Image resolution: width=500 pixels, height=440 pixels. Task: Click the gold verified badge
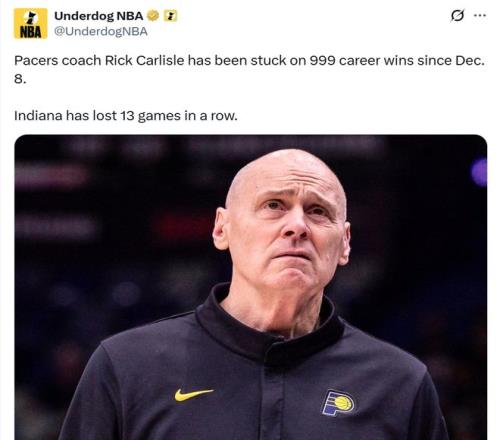(x=153, y=15)
